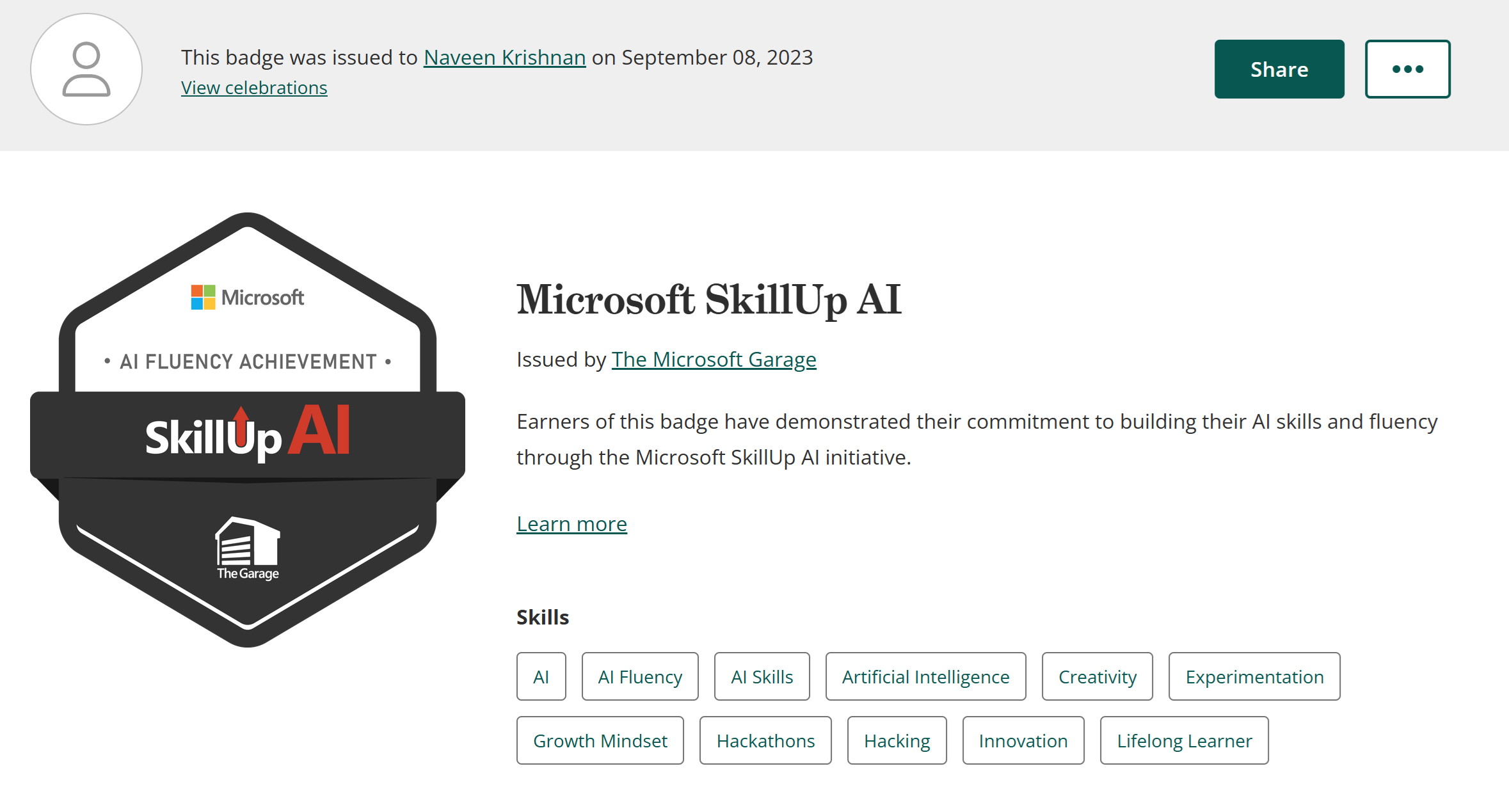Image resolution: width=1509 pixels, height=812 pixels.
Task: Select the AI Fluency skill tag
Action: tap(640, 676)
